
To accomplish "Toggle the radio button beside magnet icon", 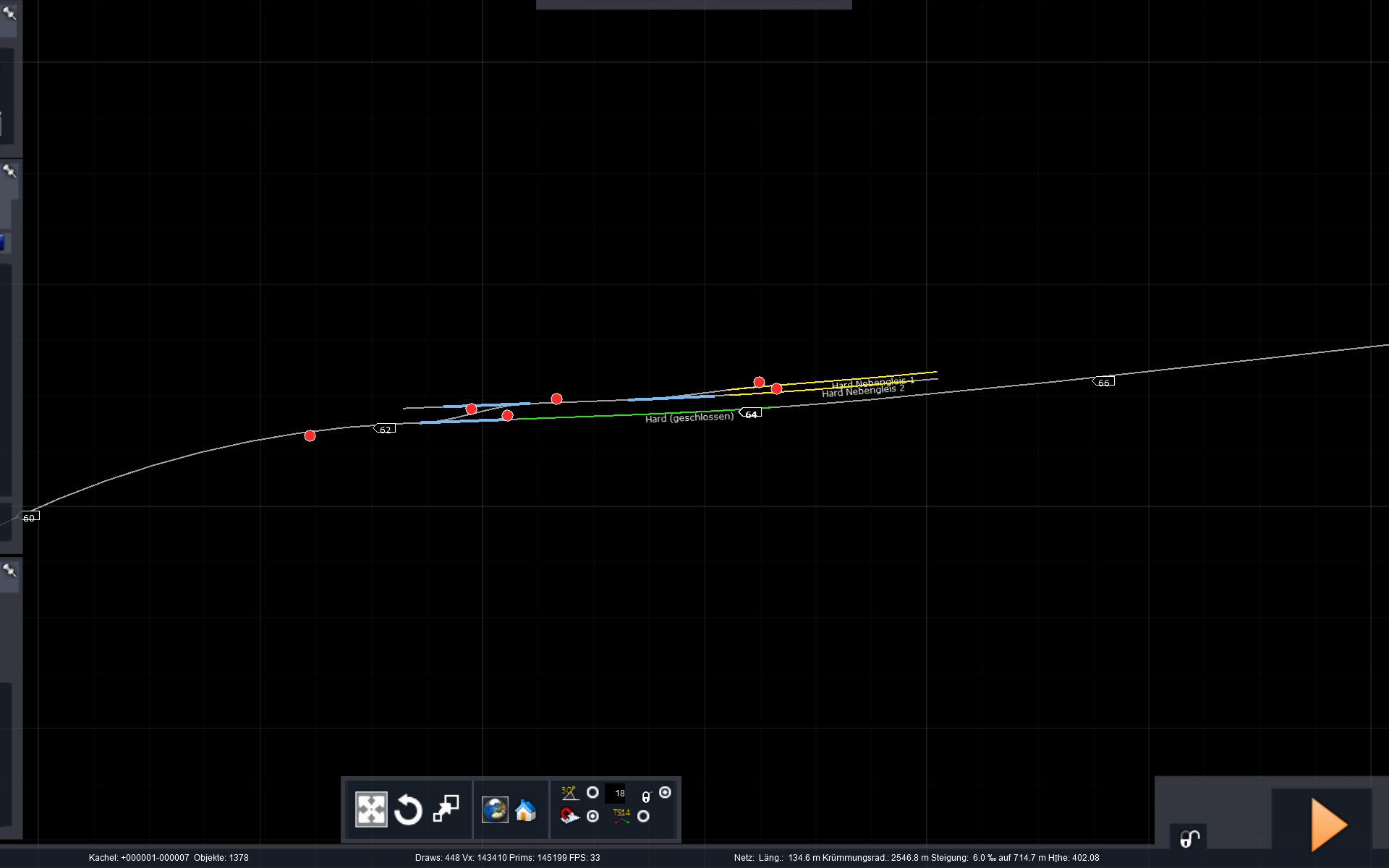I will 592,816.
